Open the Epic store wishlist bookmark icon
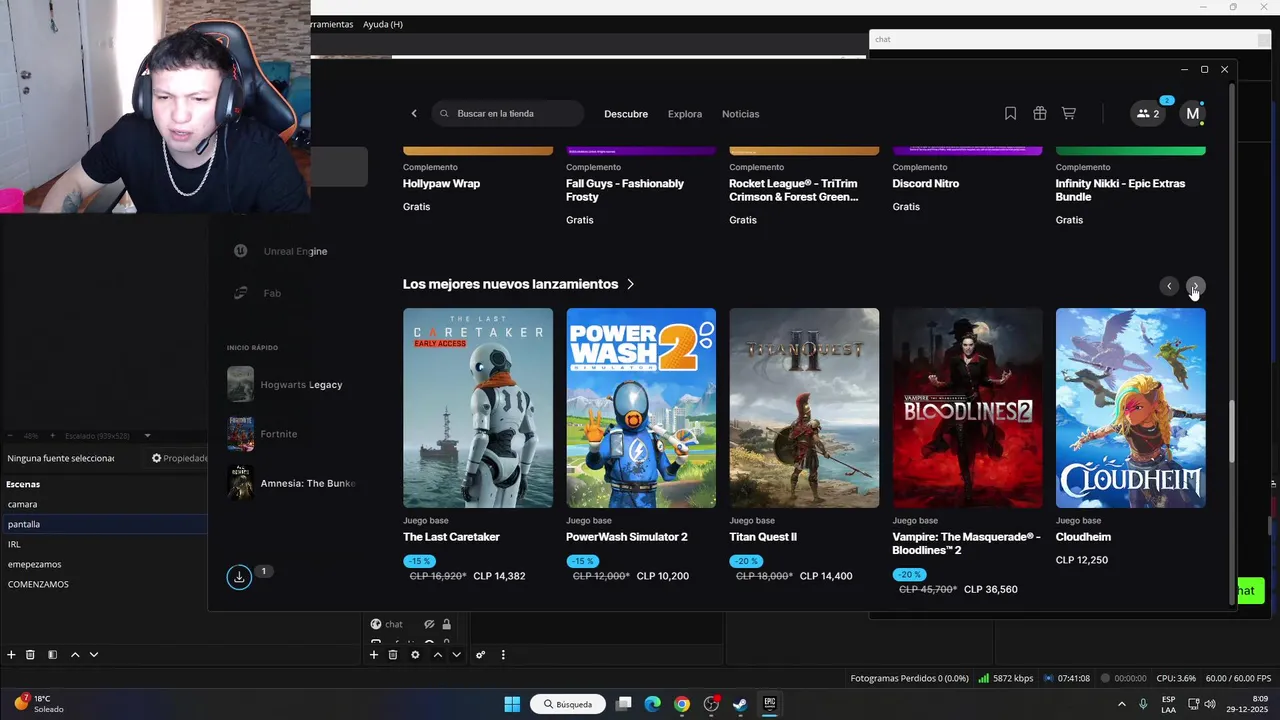The width and height of the screenshot is (1280, 720). pos(1010,114)
